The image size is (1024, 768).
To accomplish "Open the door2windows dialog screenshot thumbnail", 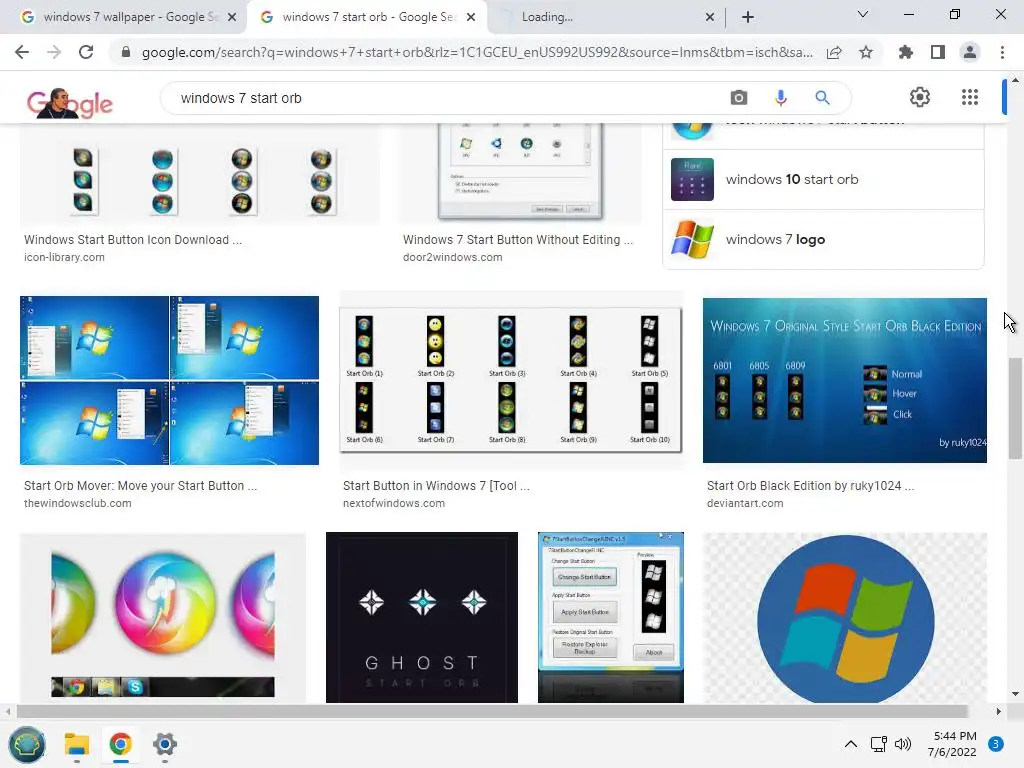I will tap(520, 174).
